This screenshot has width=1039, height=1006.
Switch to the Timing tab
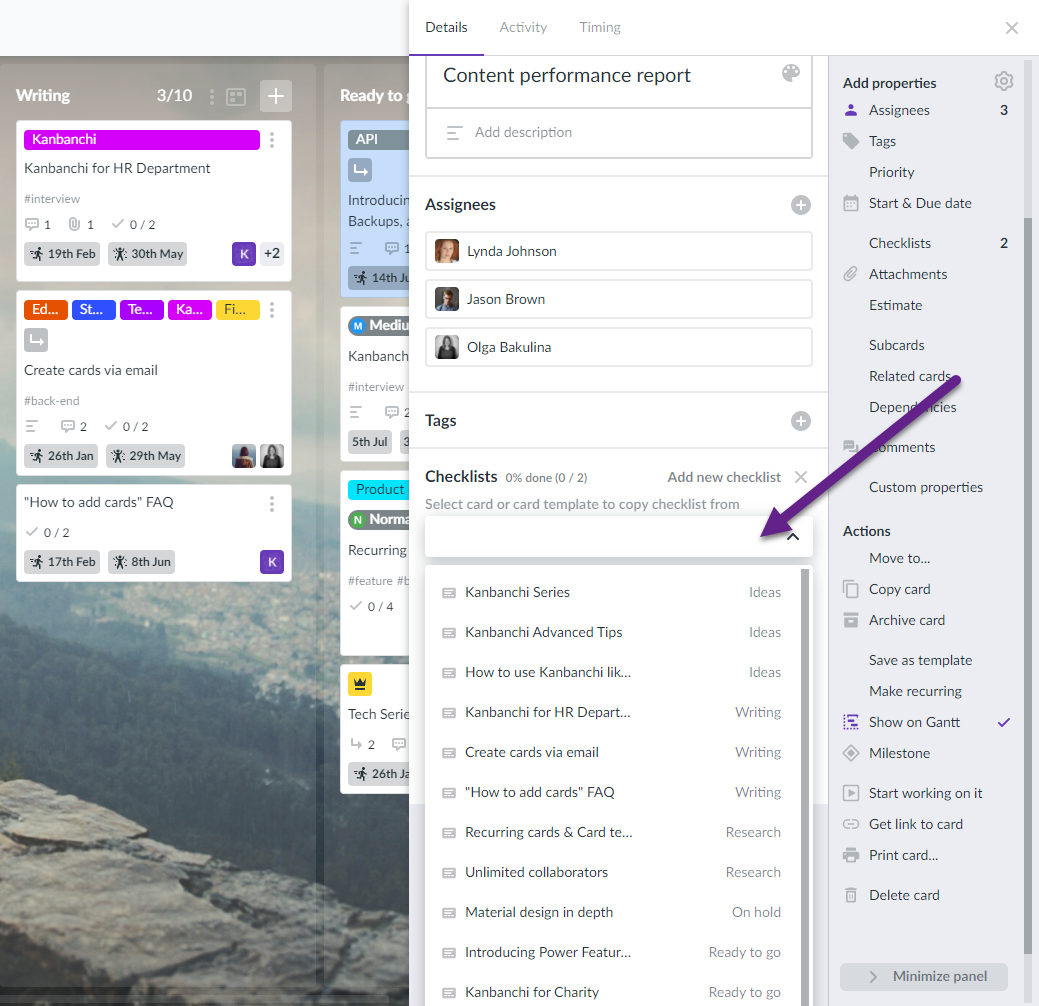pos(600,27)
